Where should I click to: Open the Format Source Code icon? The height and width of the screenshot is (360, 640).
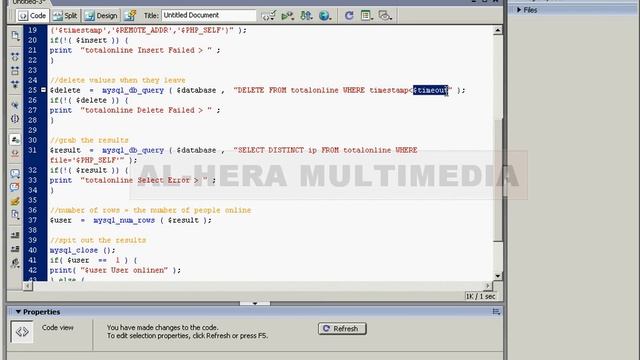click(15, 263)
